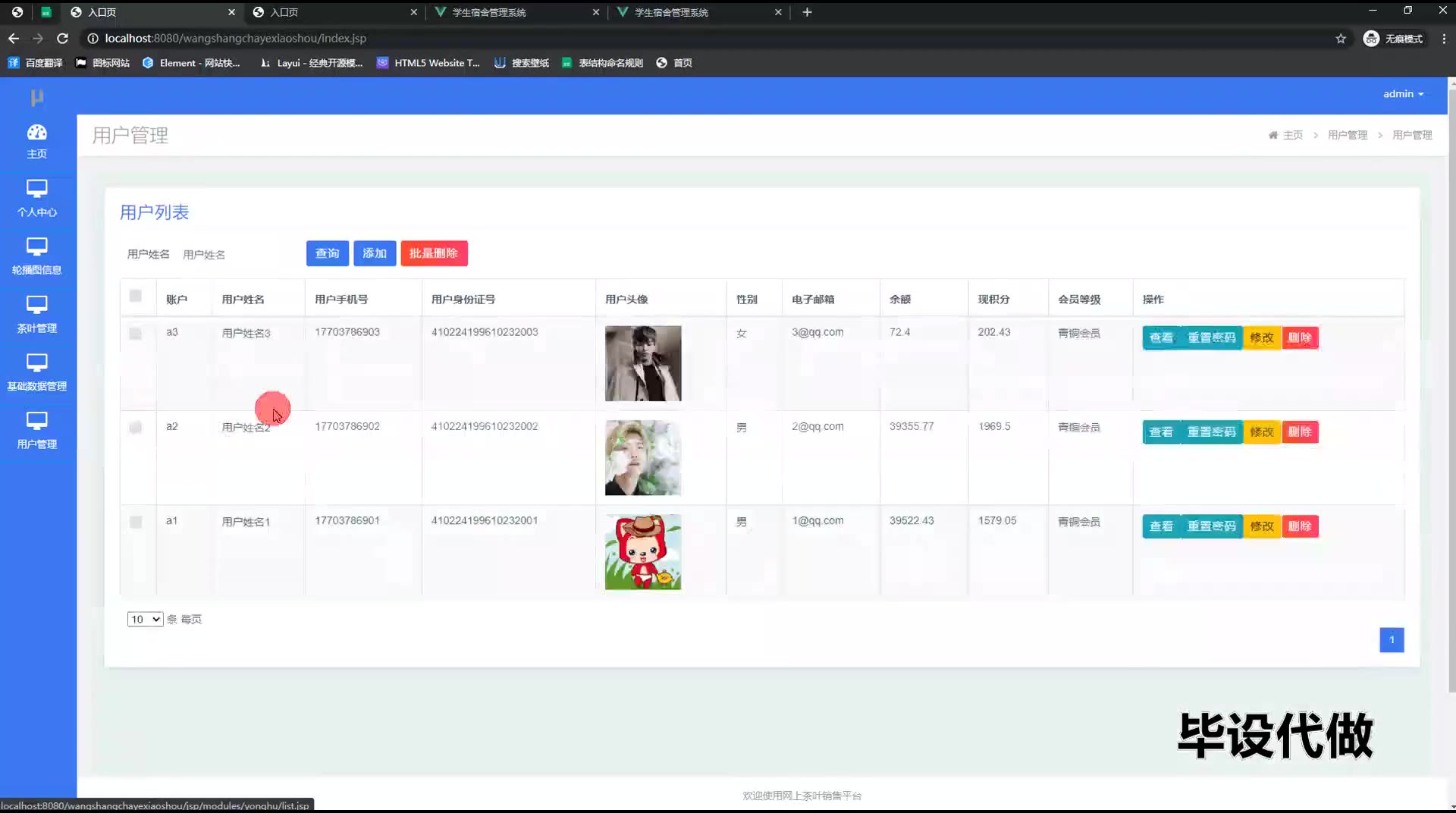This screenshot has height=813, width=1456.
Task: Check the checkbox for account a3
Action: tap(136, 334)
